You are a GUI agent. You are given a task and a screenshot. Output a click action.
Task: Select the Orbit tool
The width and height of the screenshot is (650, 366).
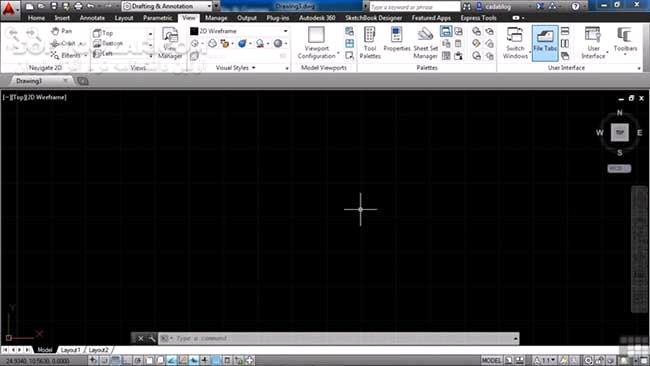coord(64,43)
